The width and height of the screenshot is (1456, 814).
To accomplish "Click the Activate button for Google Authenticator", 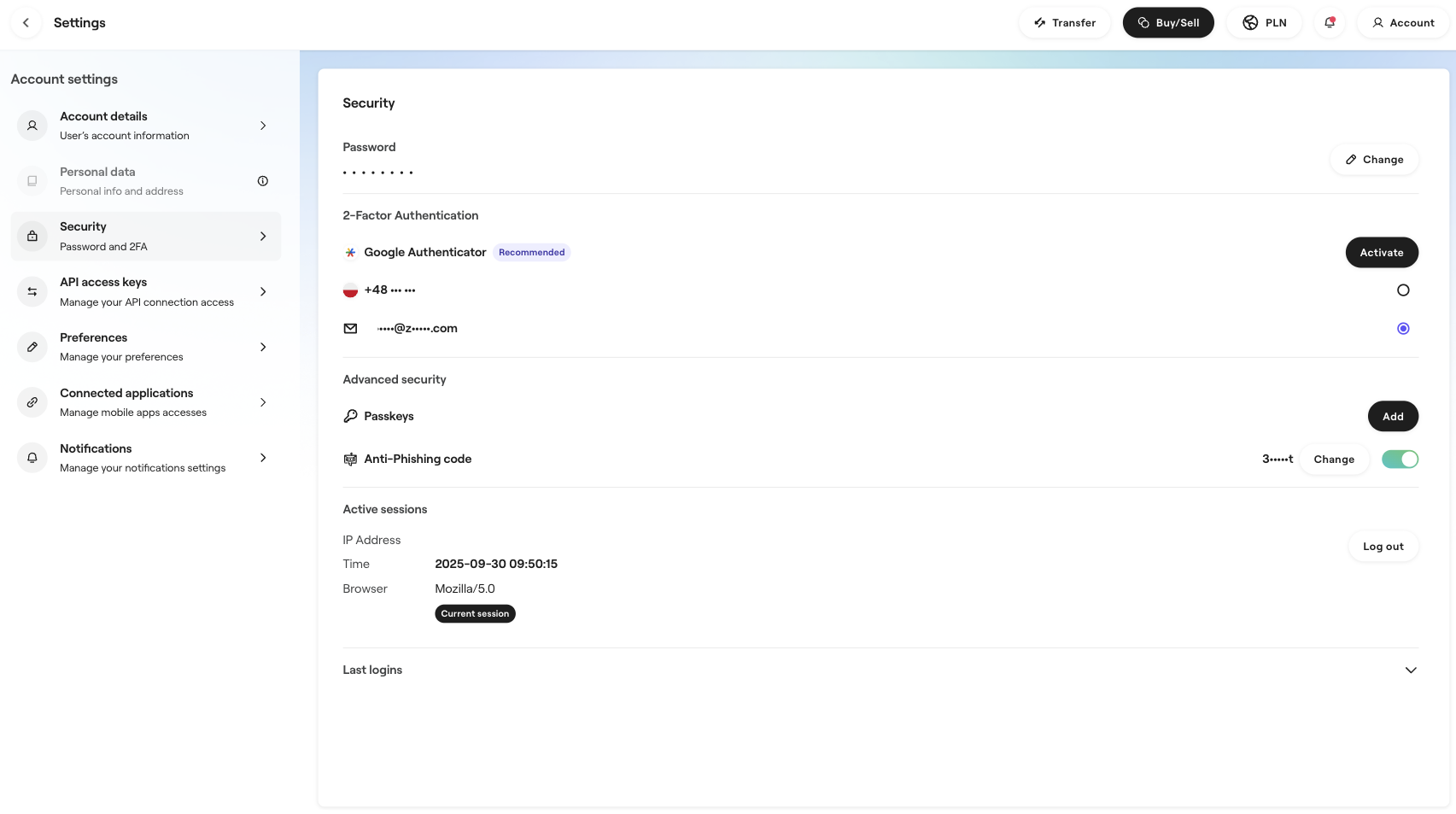I will pos(1382,252).
